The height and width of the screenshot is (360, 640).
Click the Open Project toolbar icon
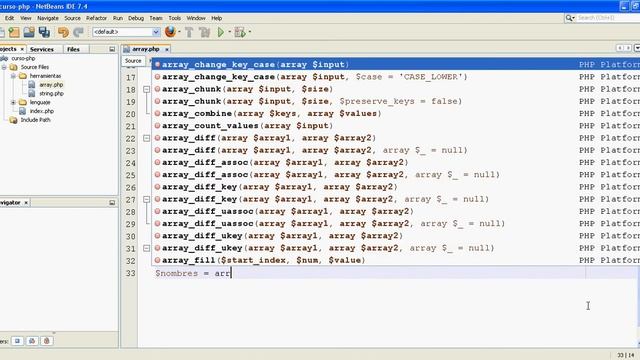29,32
